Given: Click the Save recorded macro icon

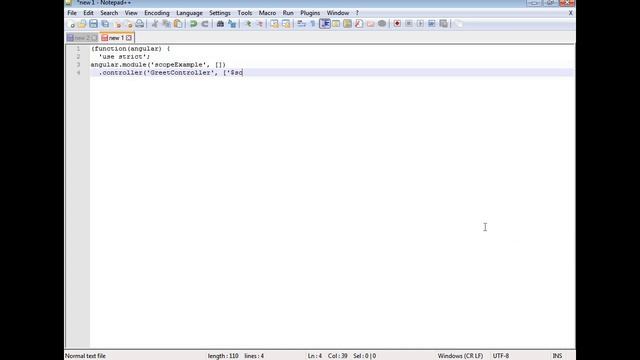Looking at the screenshot, I should pyautogui.click(x=443, y=24).
